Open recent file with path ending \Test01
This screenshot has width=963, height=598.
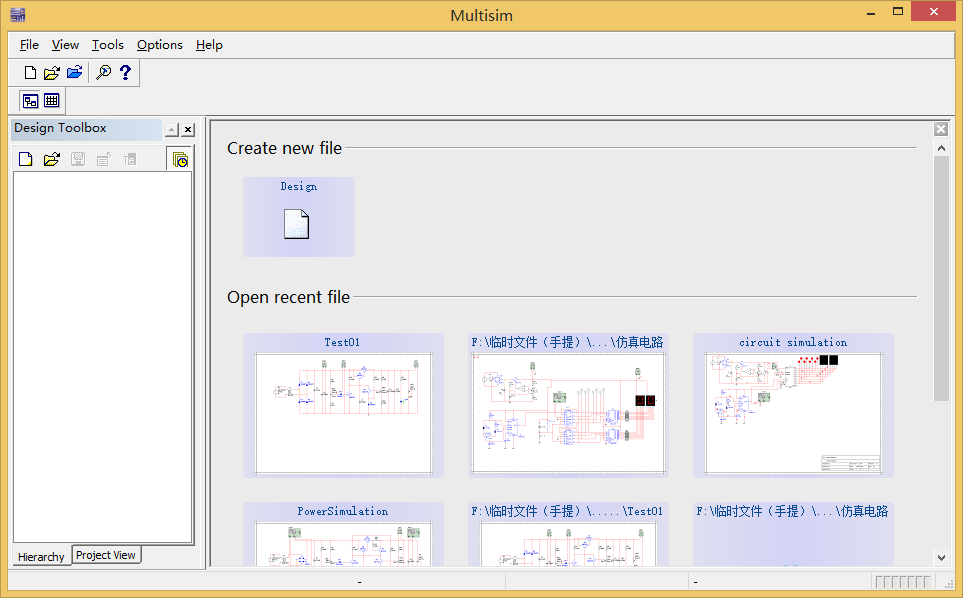point(568,534)
